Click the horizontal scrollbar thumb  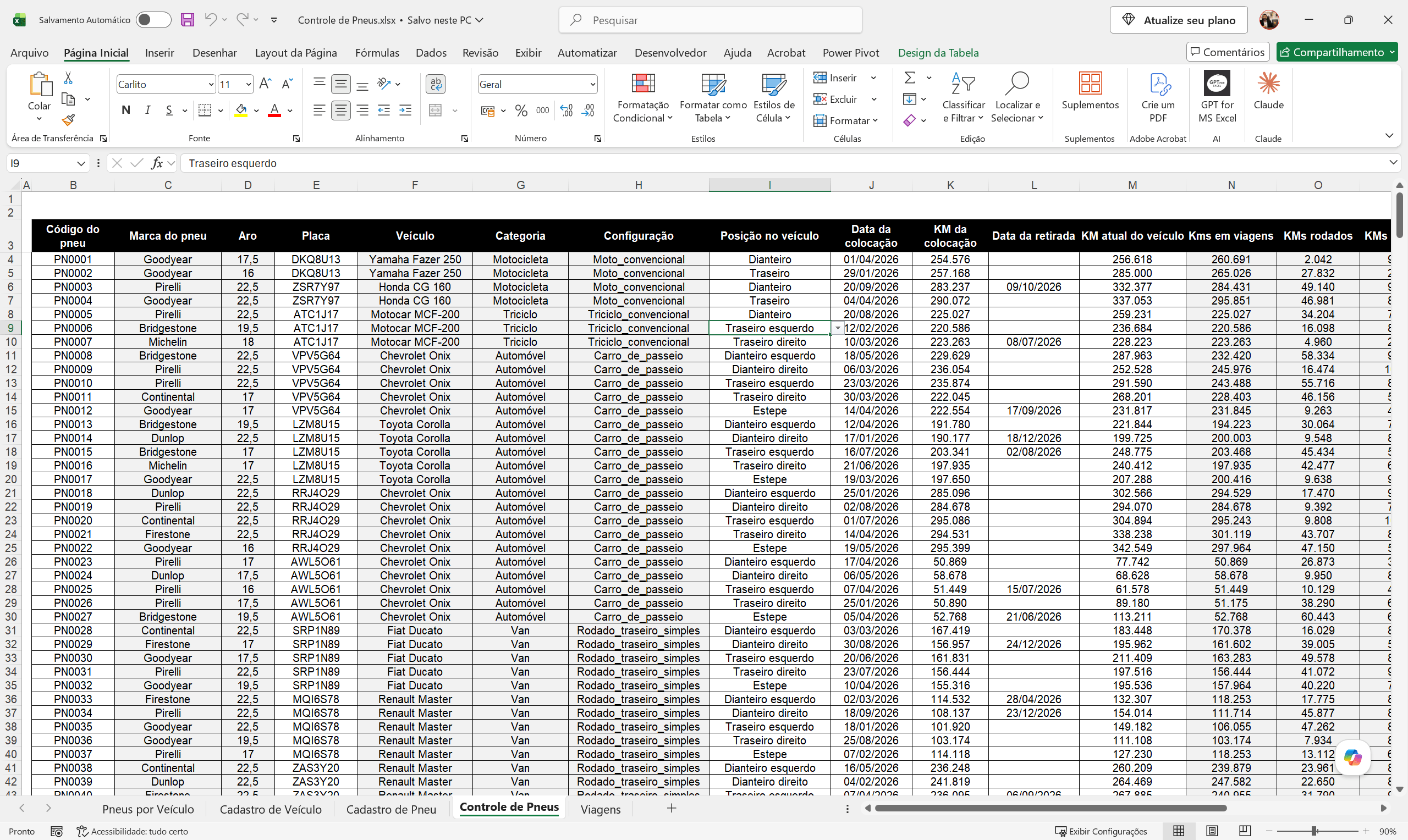coord(1050,808)
